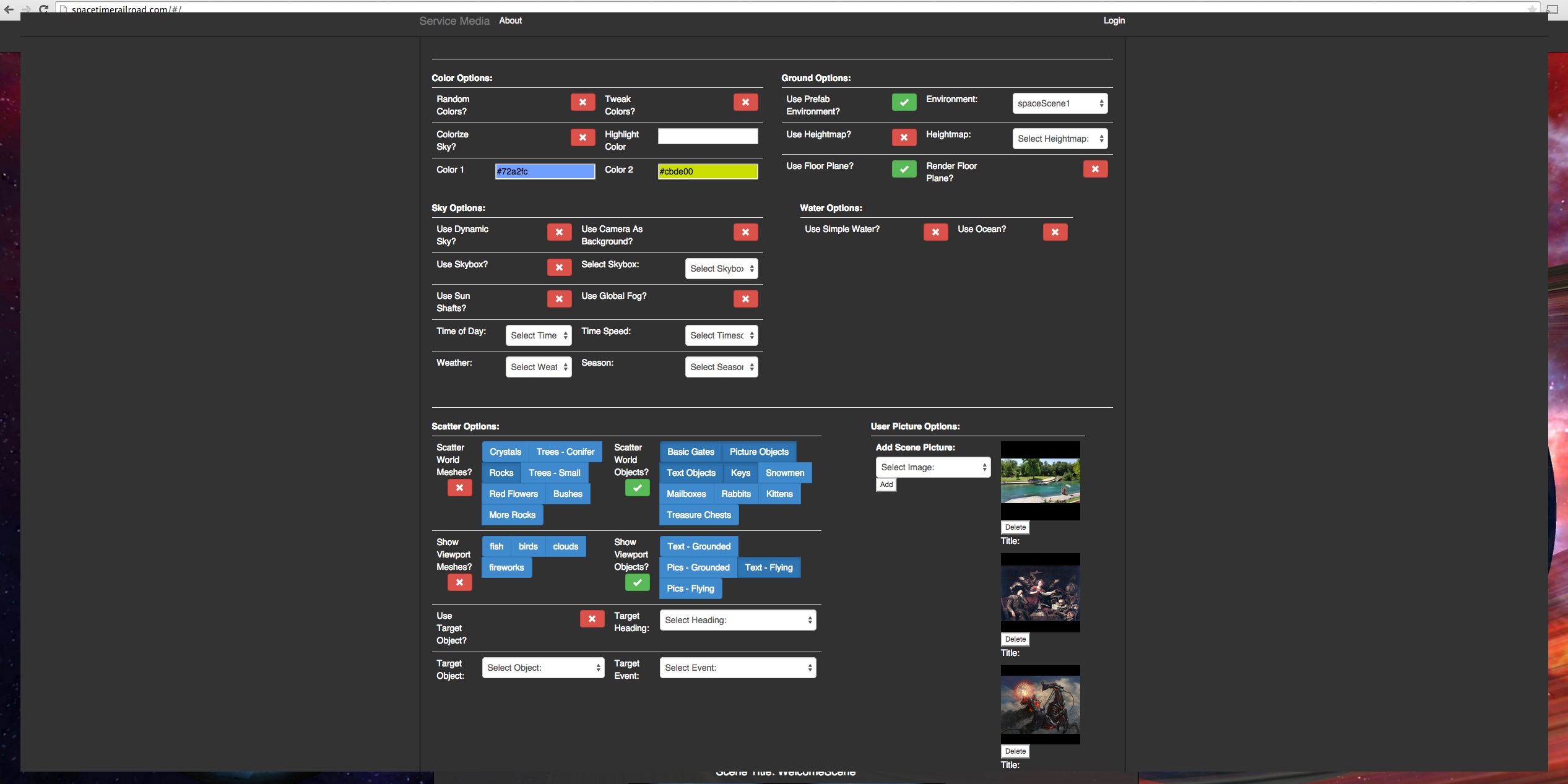The image size is (1568, 784).
Task: Click the browser back arrow
Action: (x=9, y=9)
